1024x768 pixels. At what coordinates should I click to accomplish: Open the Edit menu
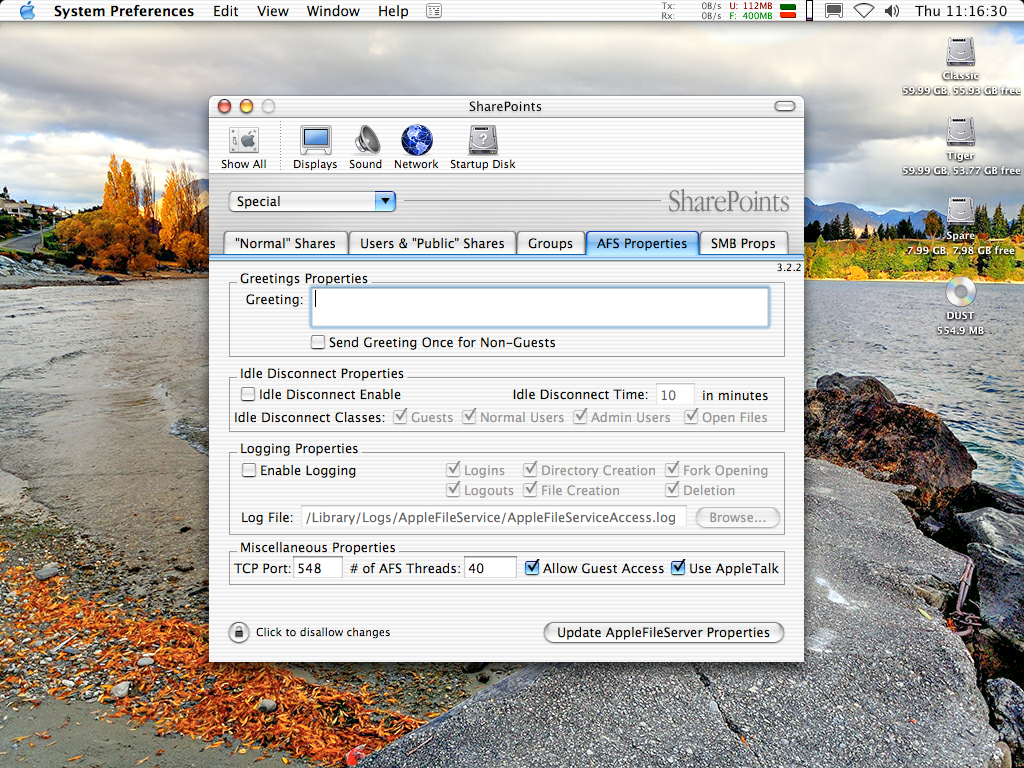click(x=225, y=11)
